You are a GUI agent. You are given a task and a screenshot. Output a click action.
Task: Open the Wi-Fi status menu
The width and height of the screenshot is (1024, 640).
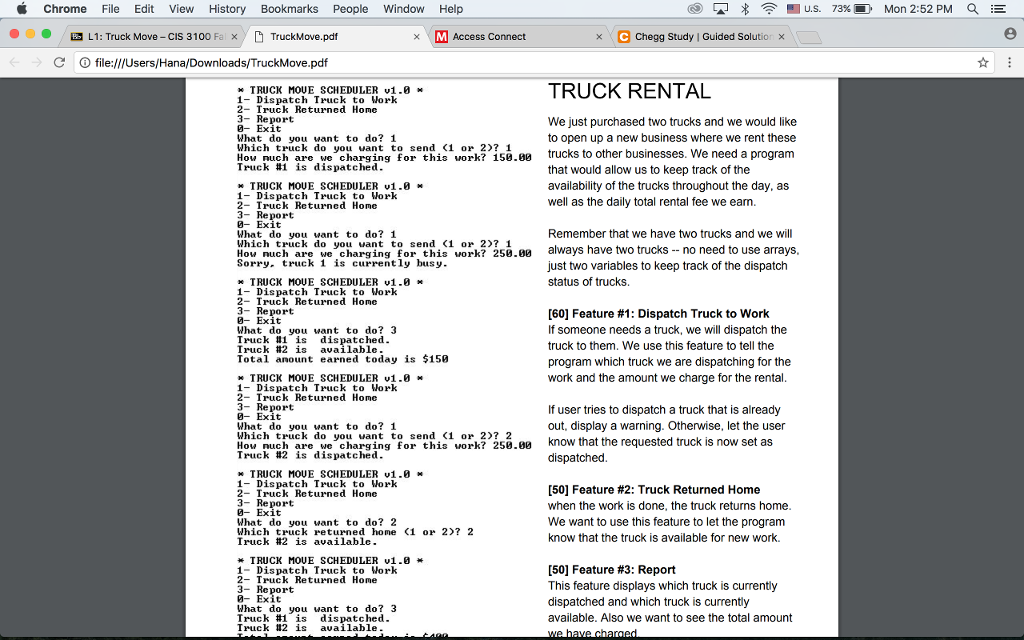pyautogui.click(x=769, y=8)
